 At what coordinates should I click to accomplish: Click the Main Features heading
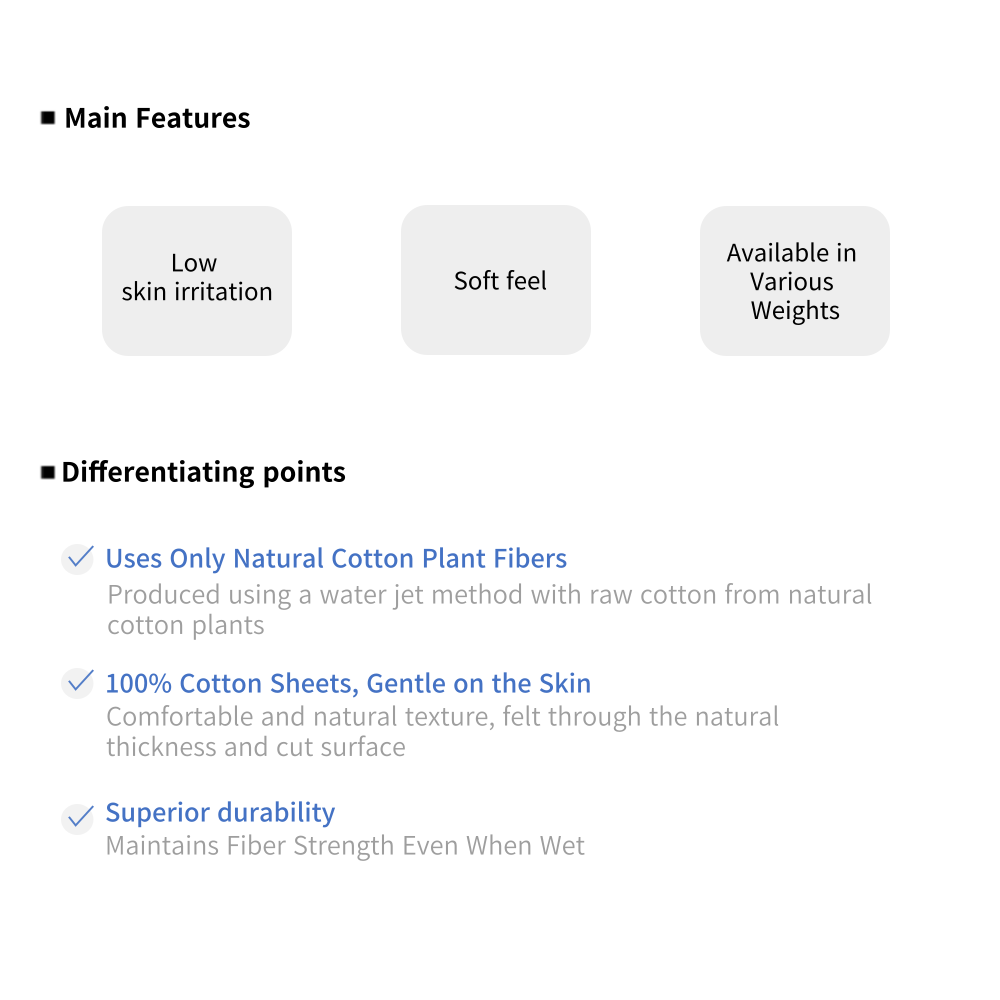click(x=157, y=118)
